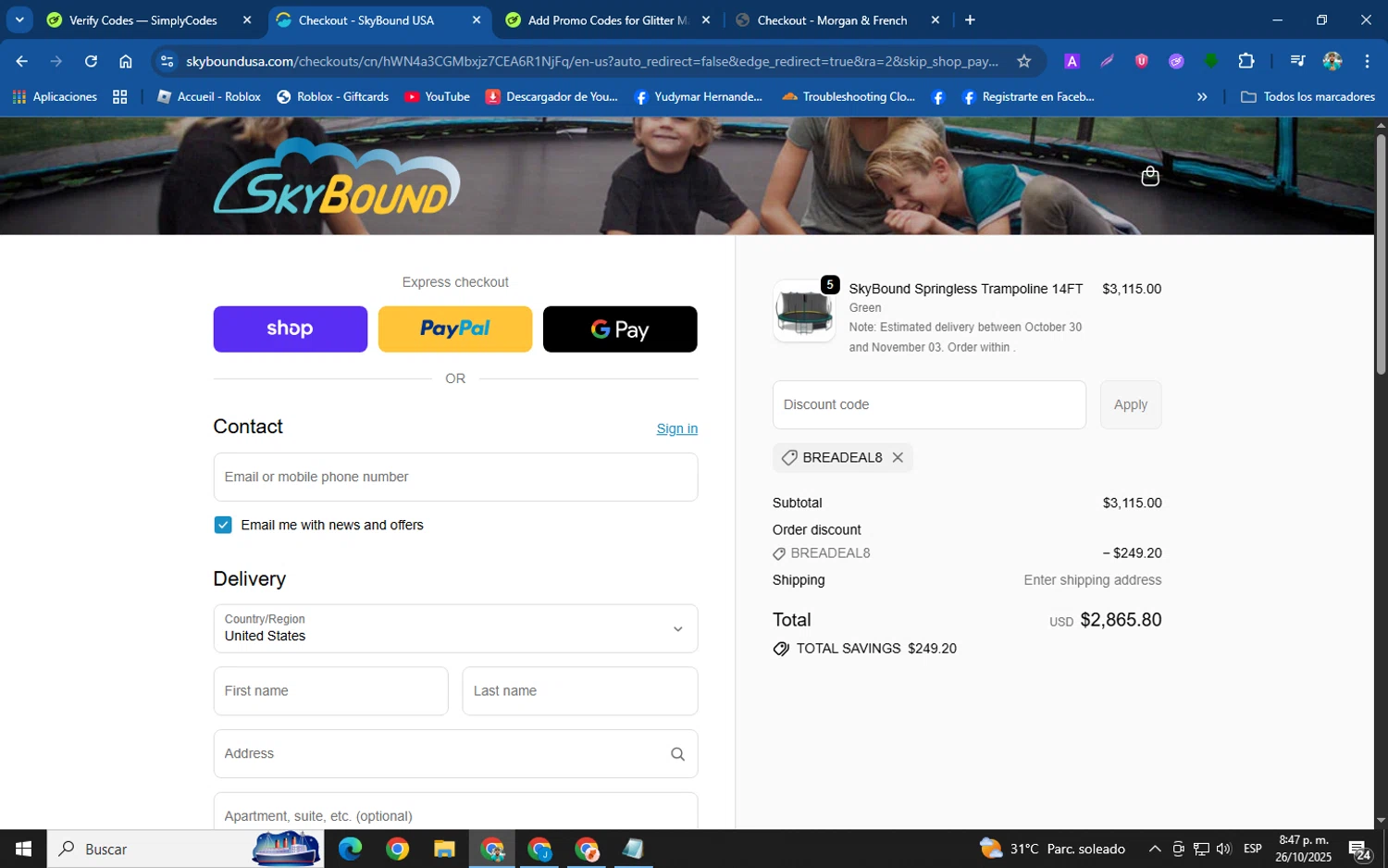Open the shopping cart bag icon

[x=1150, y=176]
